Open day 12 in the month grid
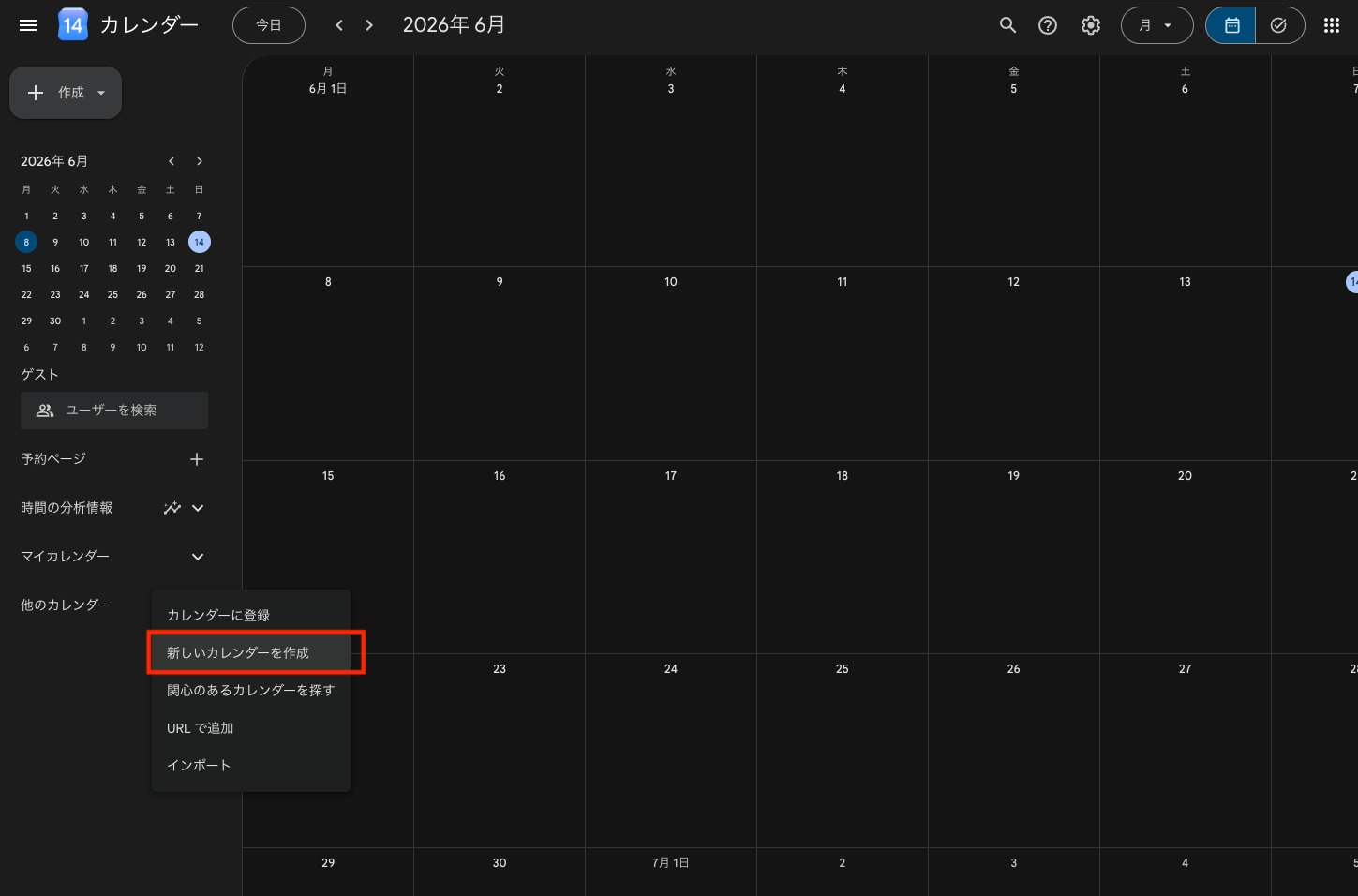 pyautogui.click(x=1014, y=282)
